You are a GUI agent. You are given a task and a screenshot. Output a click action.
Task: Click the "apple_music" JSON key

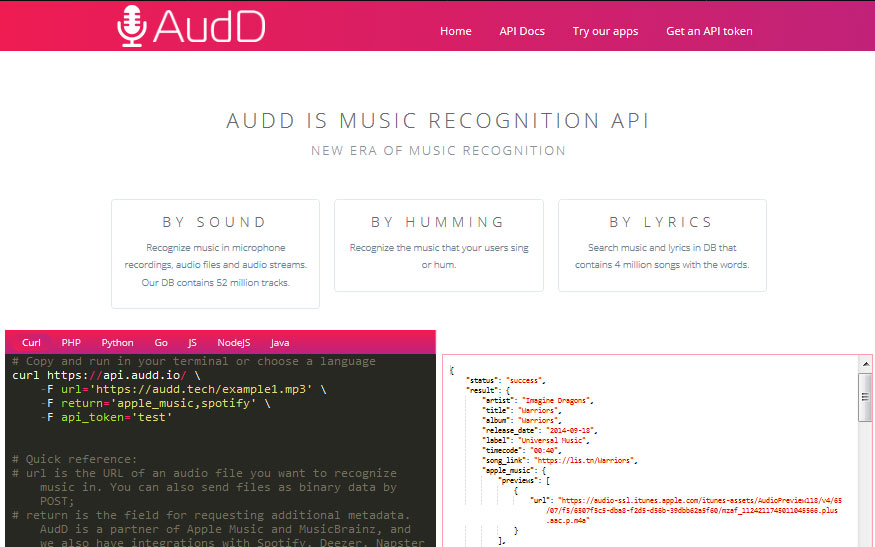tap(507, 471)
